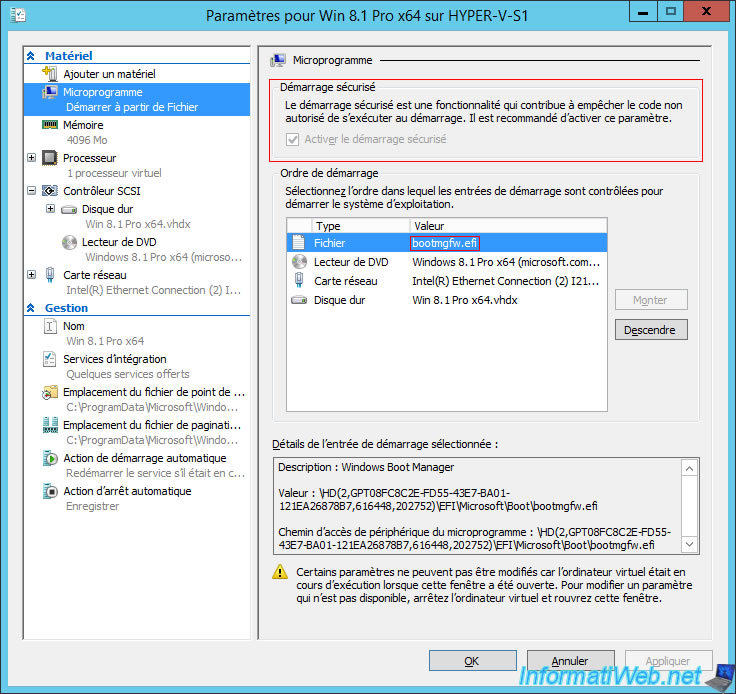
Task: Click the bootmgfw.efi value in the Fichier row
Action: 445,243
